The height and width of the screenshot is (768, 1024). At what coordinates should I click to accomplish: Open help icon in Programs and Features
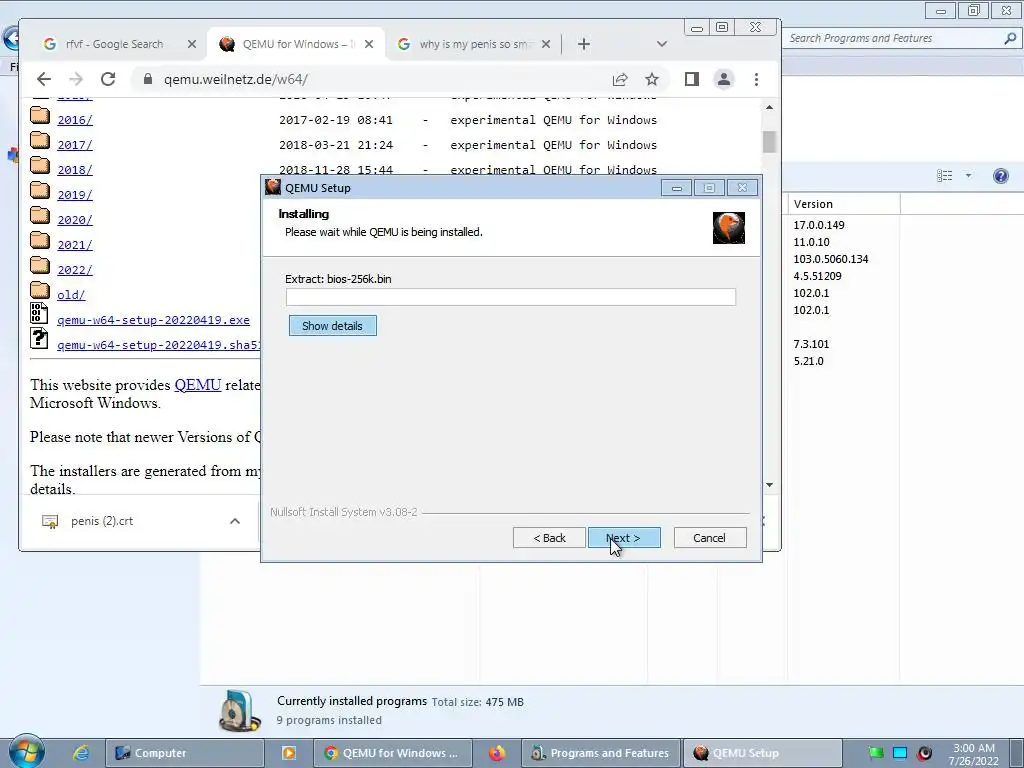click(x=1000, y=176)
